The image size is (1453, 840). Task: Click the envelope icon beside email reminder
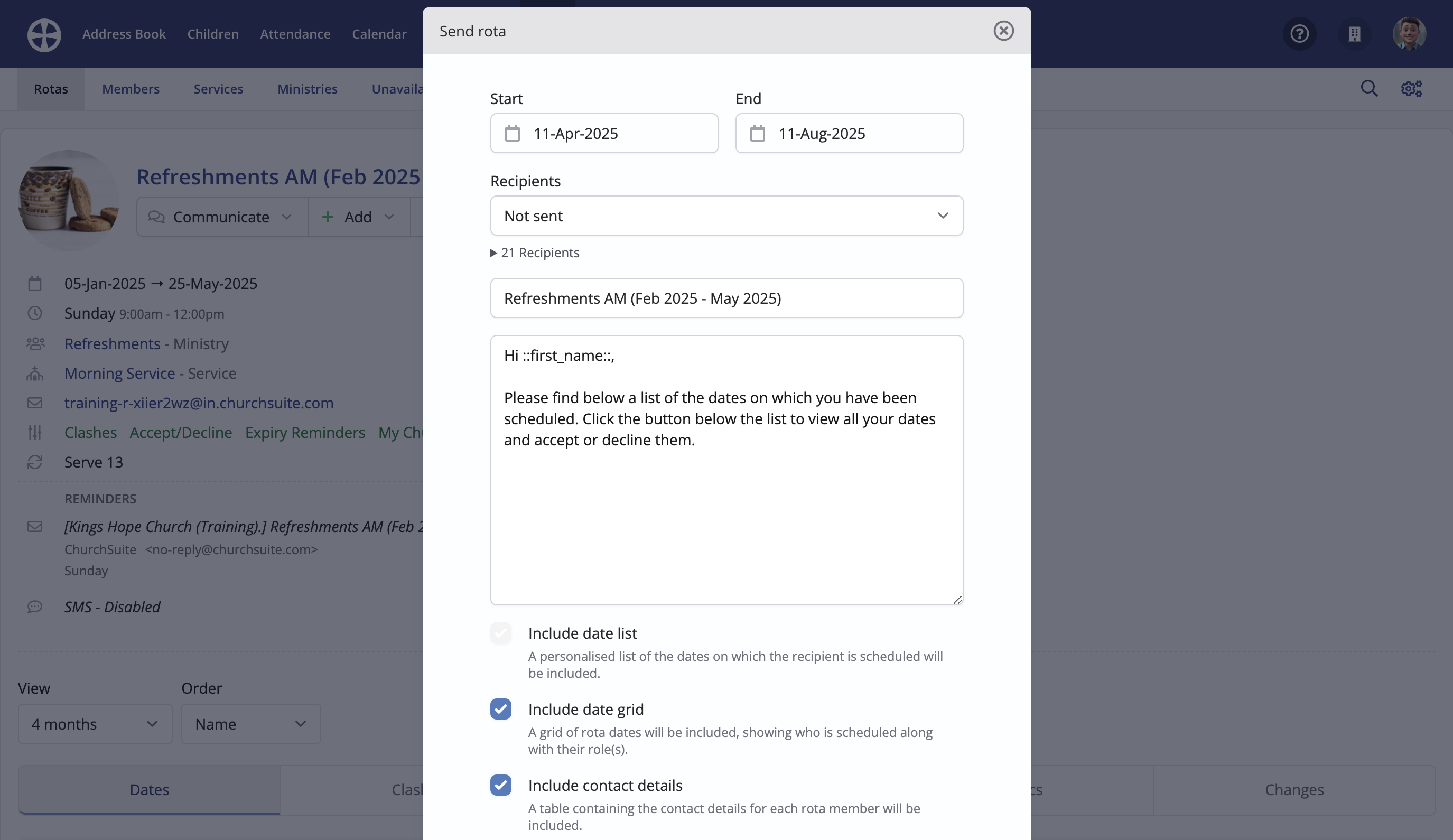[x=35, y=526]
